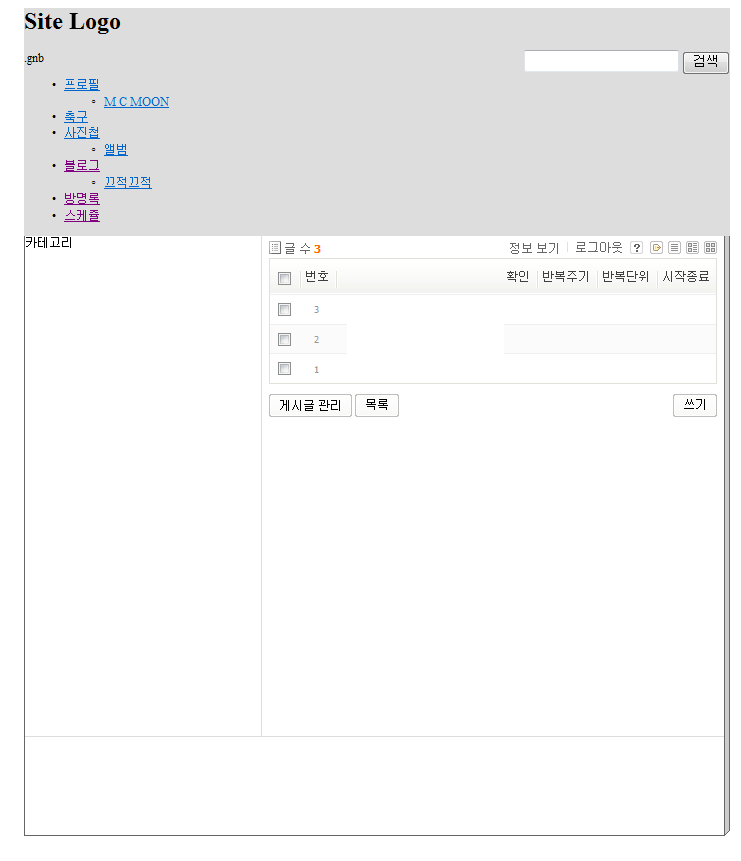Viewport: 741px width, 861px height.
Task: Click the document icon beside 글 수
Action: tap(275, 248)
